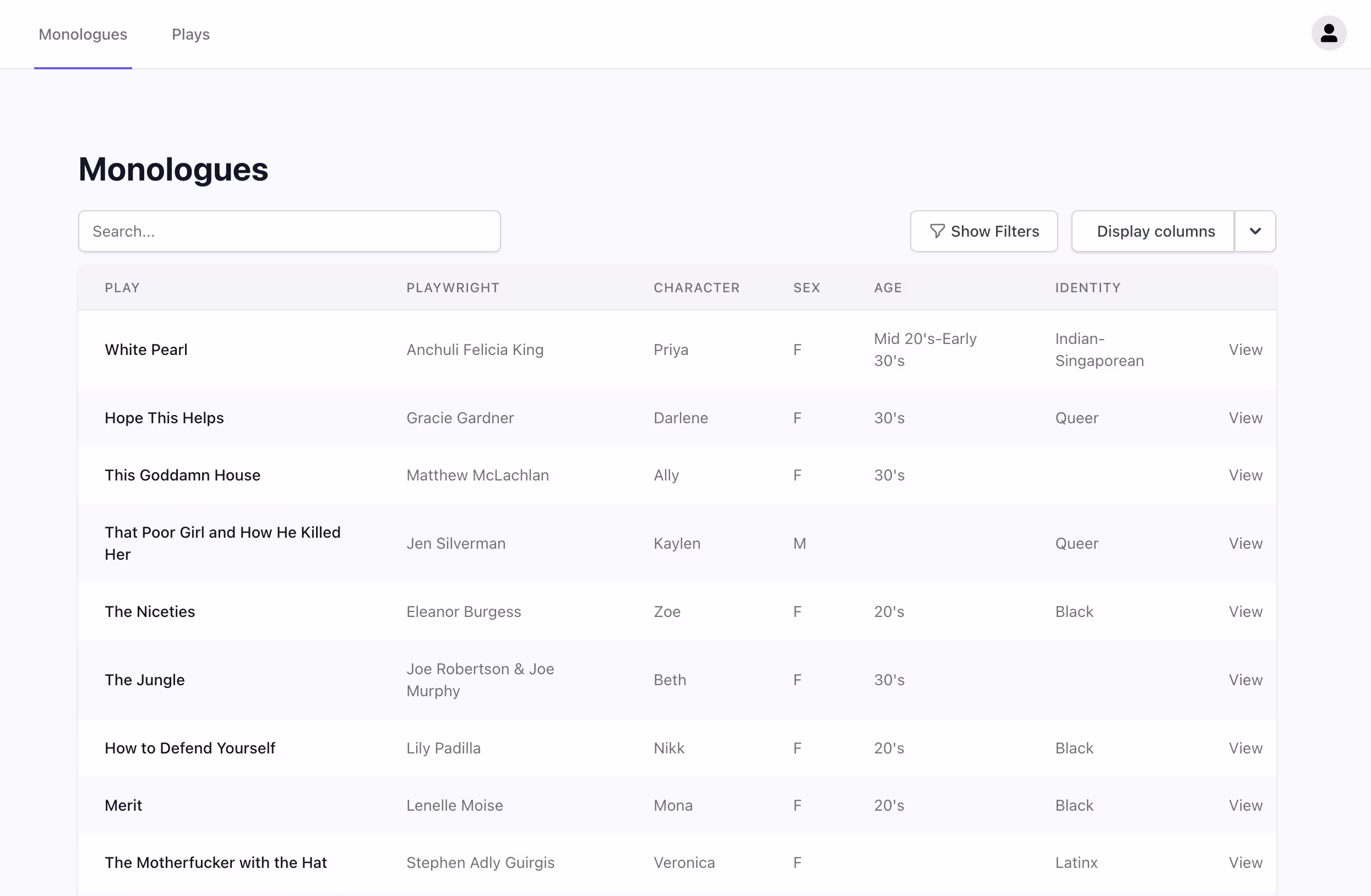This screenshot has height=896, width=1371.
Task: Open View for That Poor Girl row
Action: click(x=1245, y=544)
